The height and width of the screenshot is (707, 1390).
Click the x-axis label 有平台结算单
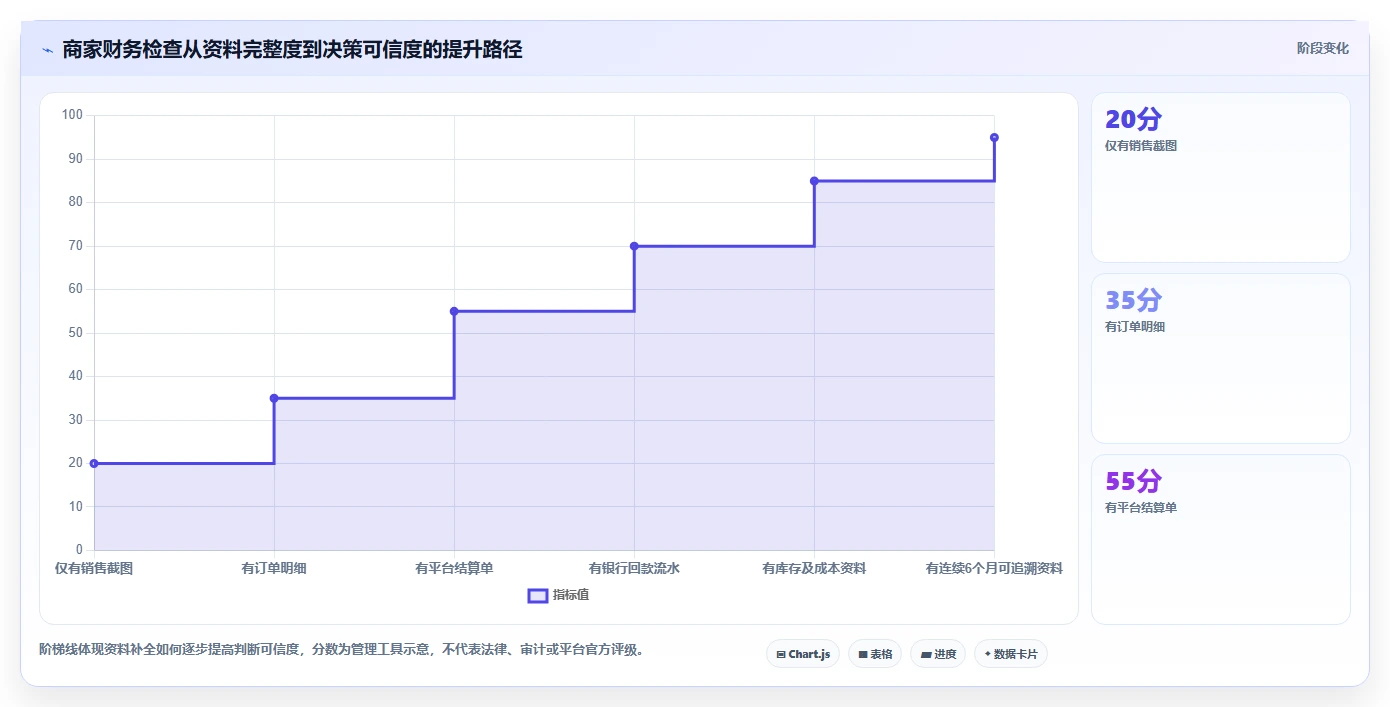454,568
